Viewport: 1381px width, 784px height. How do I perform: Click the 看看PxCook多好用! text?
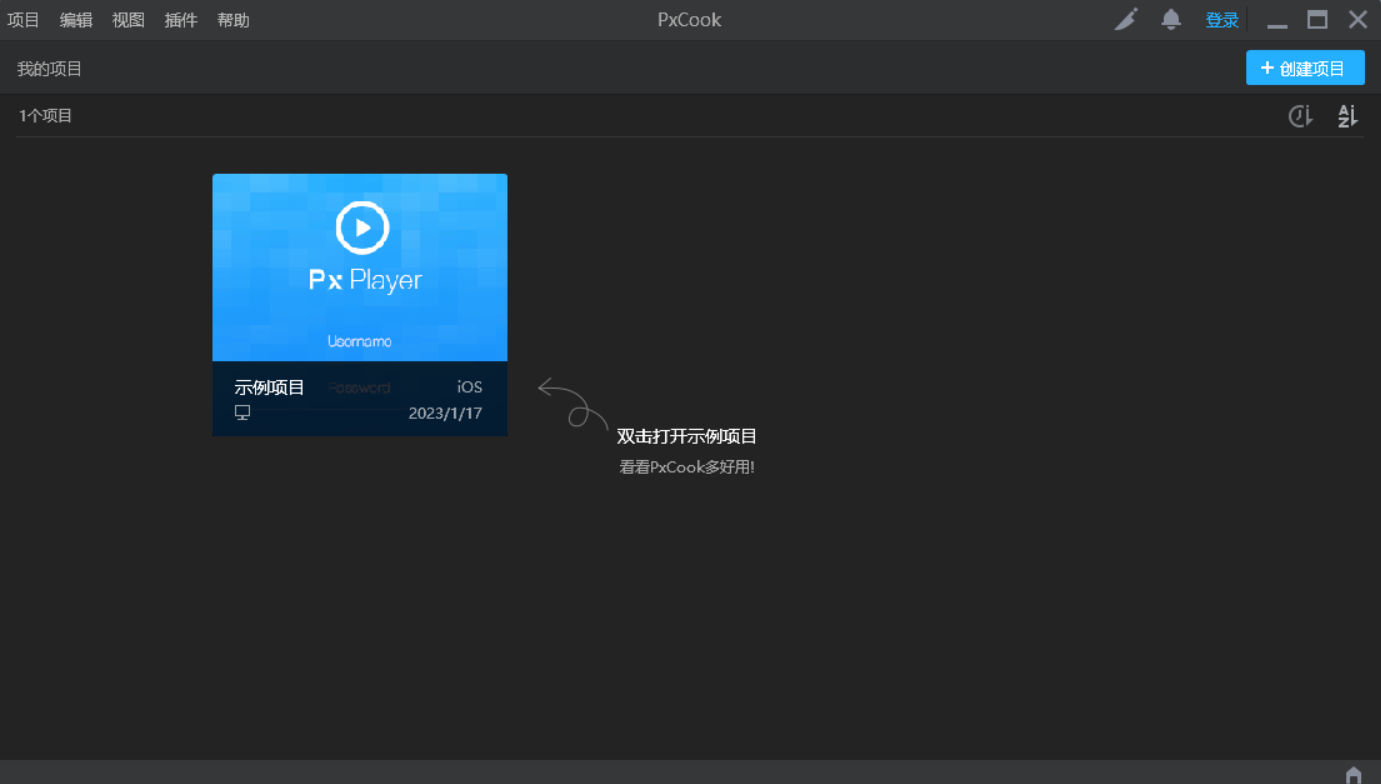pos(687,467)
